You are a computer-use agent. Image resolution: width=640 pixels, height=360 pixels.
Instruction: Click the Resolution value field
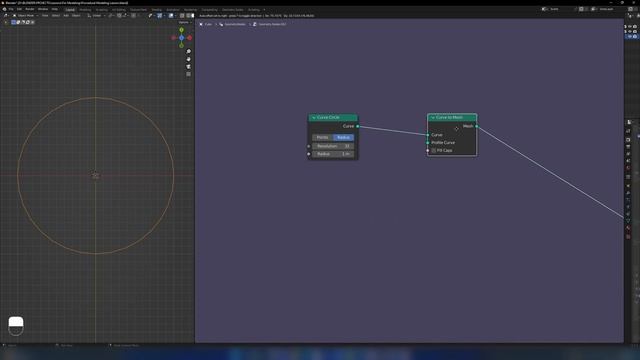coord(333,146)
